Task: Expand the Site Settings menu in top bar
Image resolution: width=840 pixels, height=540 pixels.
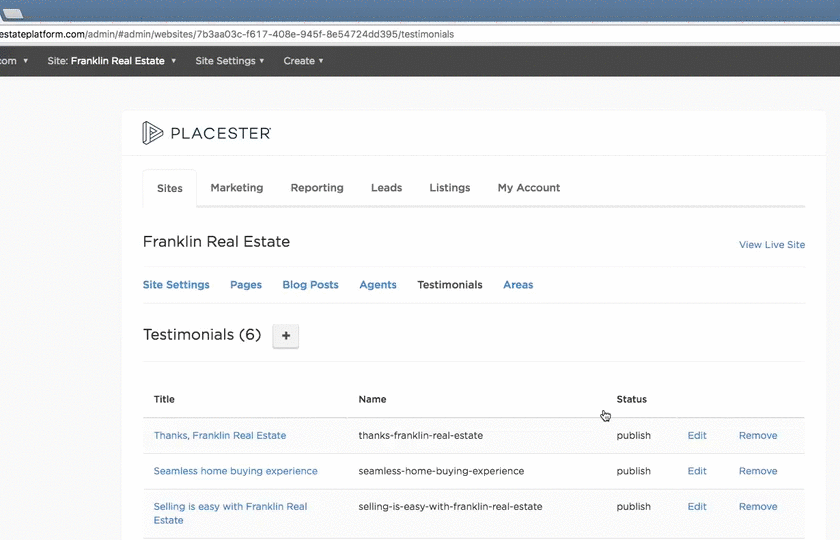Action: coord(229,61)
